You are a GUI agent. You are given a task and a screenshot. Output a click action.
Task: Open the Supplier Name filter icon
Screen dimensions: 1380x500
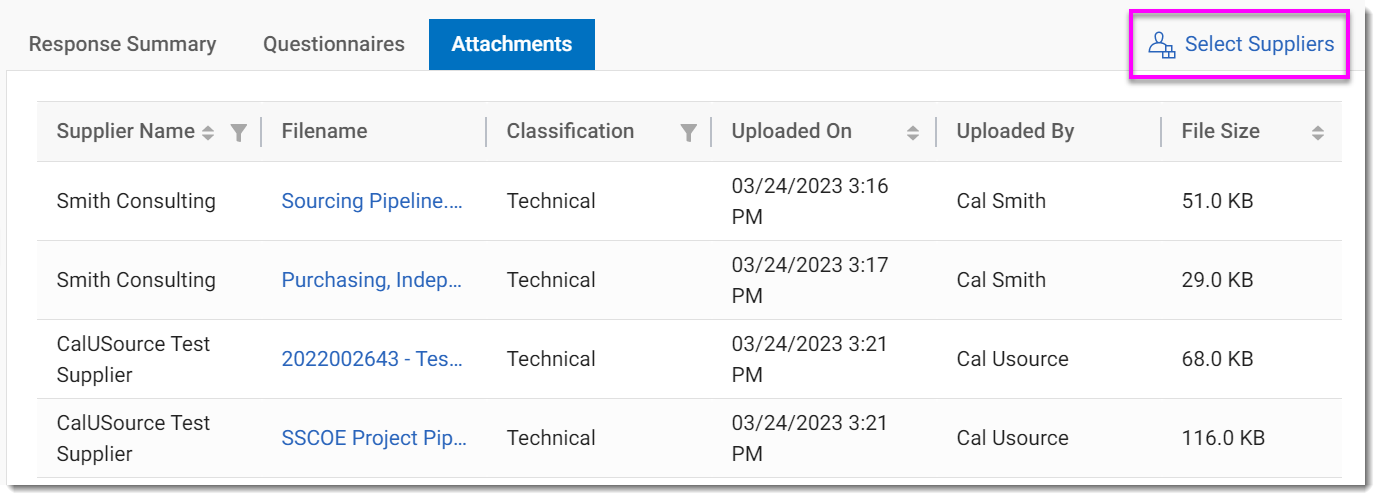(238, 132)
